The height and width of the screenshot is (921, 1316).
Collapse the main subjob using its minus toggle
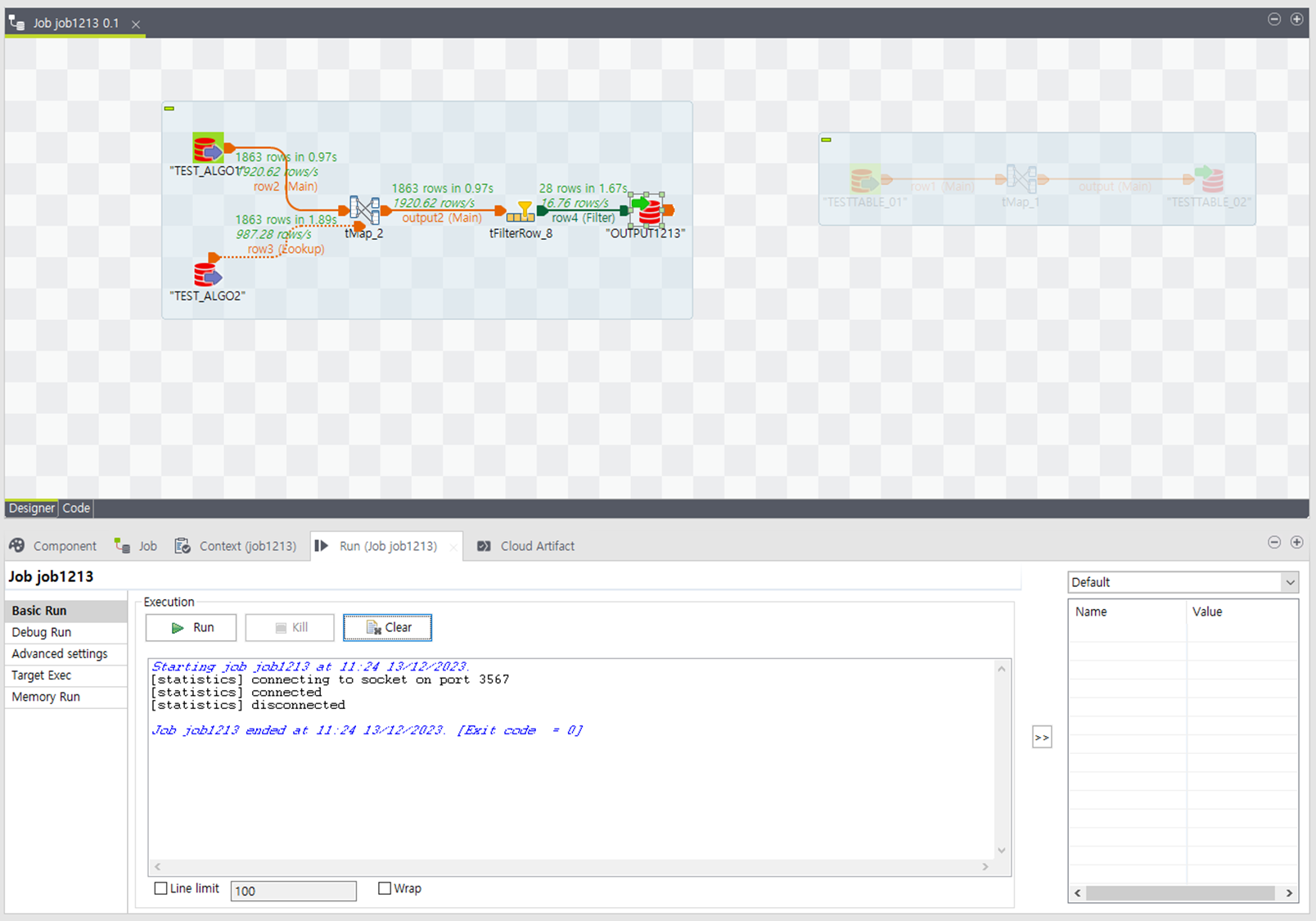169,108
